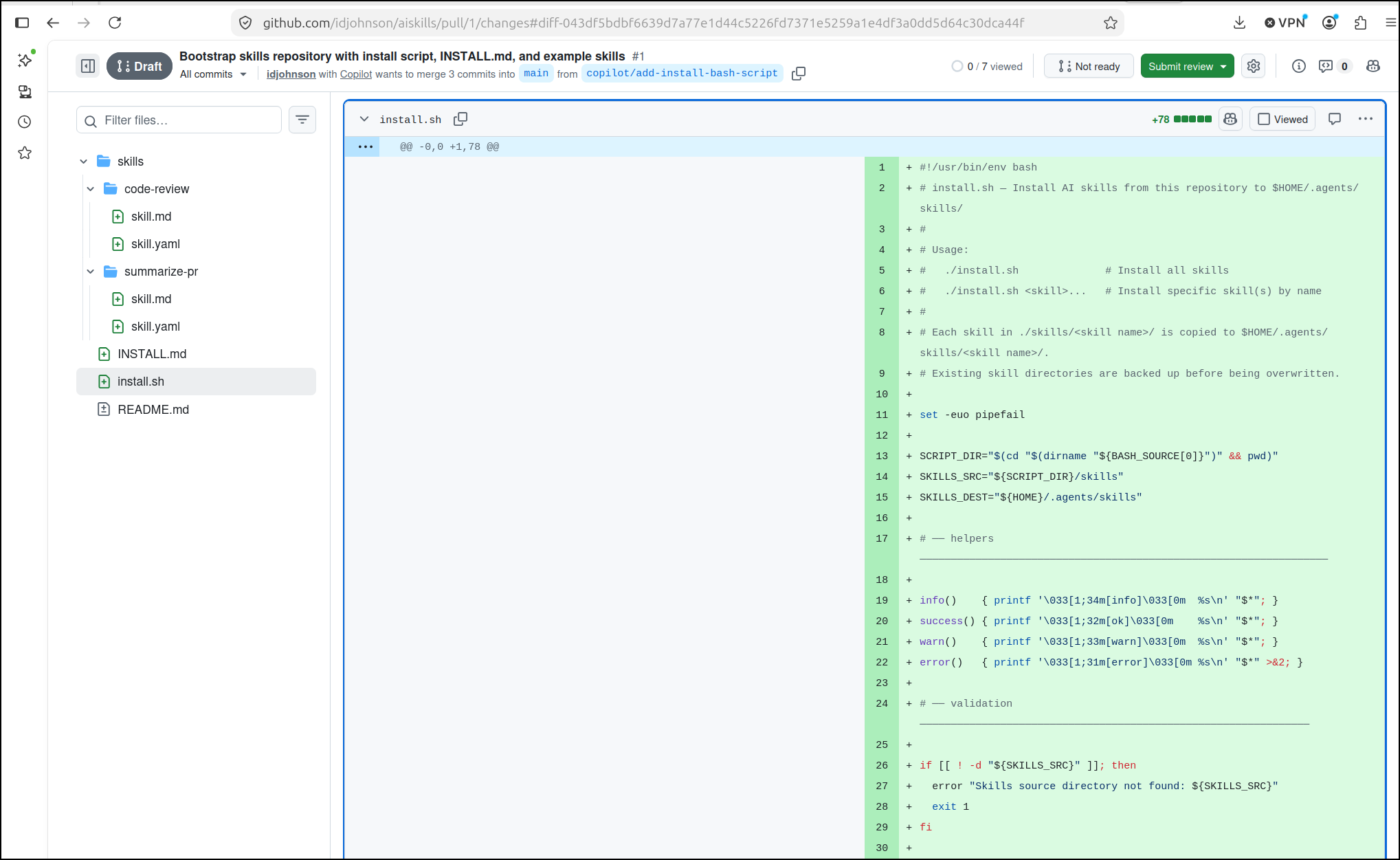Click the 0 / 7 viewed progress indicator
This screenshot has height=860, width=1400.
(x=987, y=66)
